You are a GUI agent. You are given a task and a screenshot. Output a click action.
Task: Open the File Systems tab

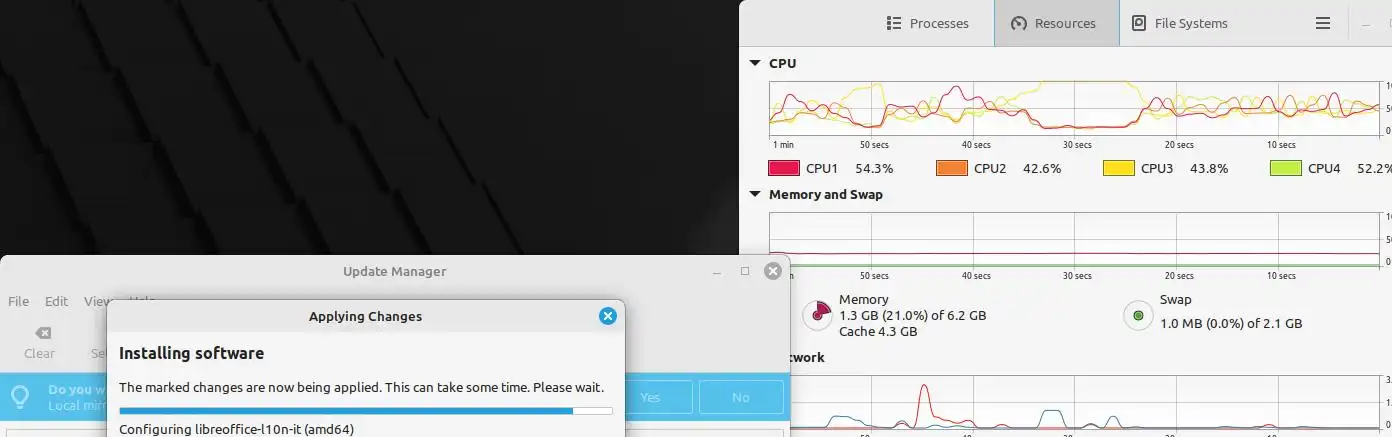coord(1179,23)
